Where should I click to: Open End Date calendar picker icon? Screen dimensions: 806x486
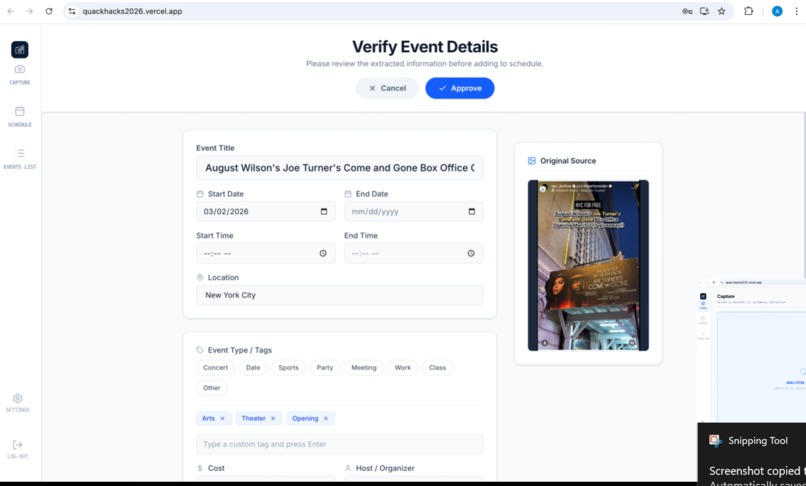472,211
